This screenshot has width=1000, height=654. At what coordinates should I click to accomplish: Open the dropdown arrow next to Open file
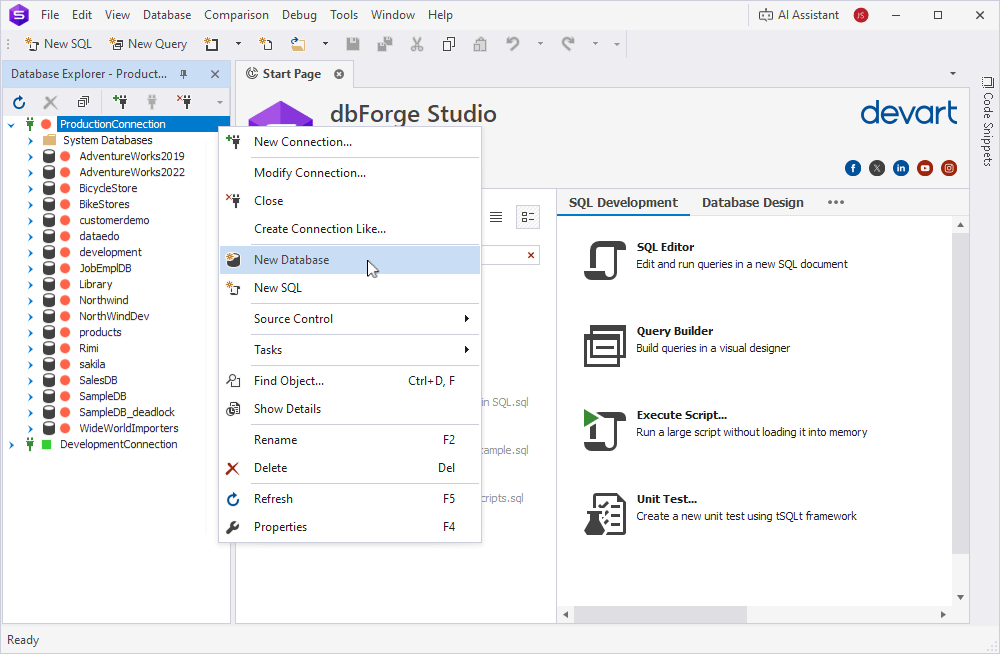325,44
